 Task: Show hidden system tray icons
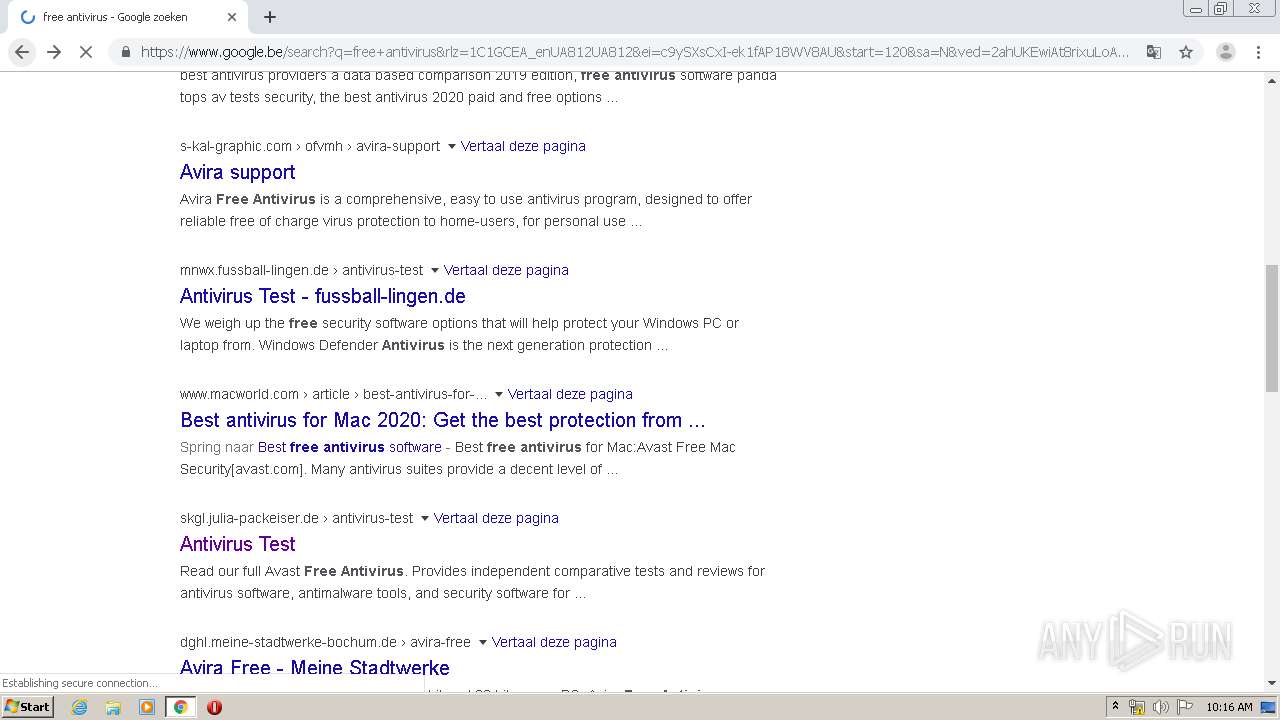point(1115,706)
